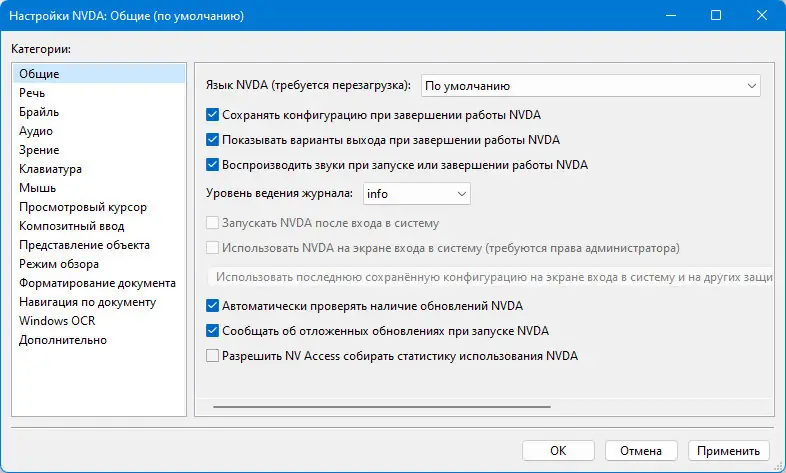The height and width of the screenshot is (473, 786).
Task: Click the 'Применить' button
Action: click(734, 450)
